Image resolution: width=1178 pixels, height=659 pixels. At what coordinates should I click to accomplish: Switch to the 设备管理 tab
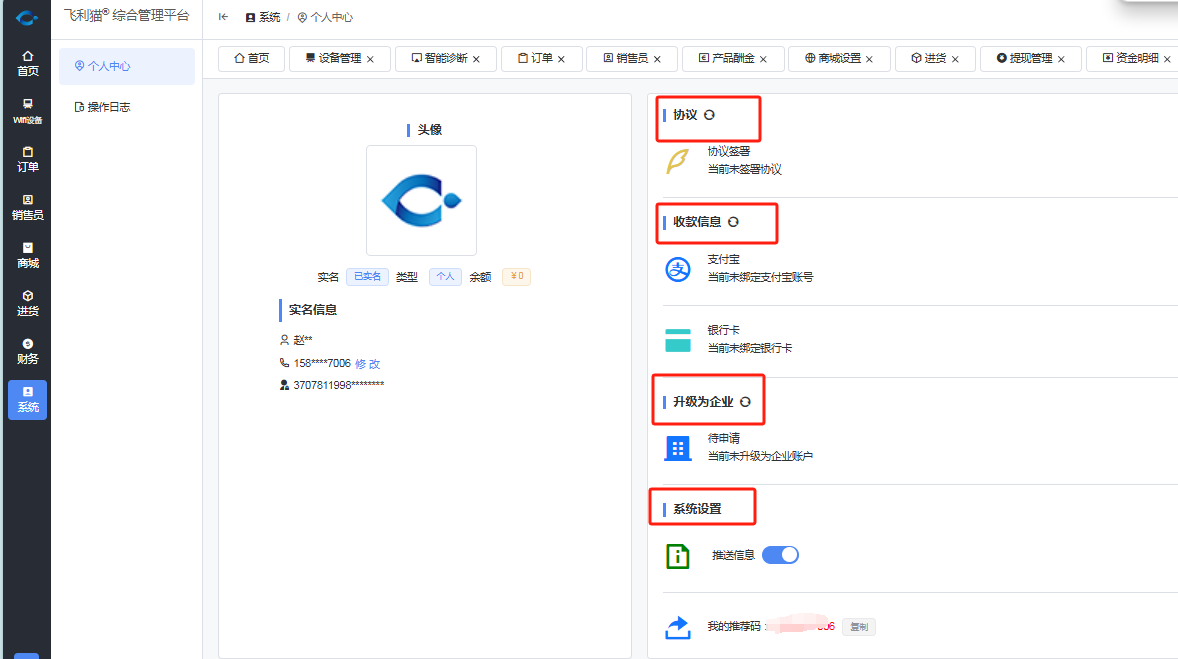point(333,59)
